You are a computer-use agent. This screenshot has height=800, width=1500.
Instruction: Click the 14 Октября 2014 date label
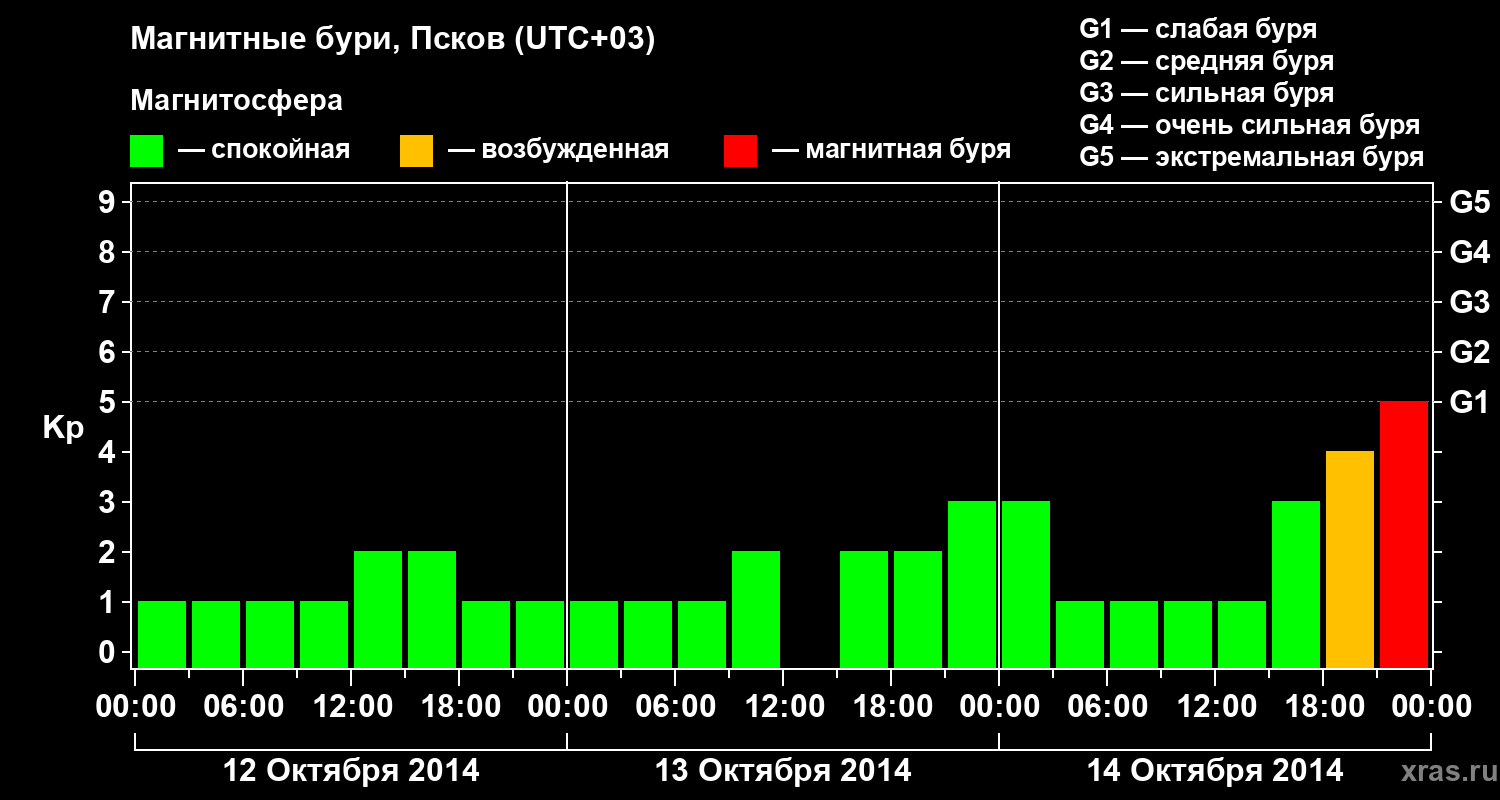tap(1215, 771)
